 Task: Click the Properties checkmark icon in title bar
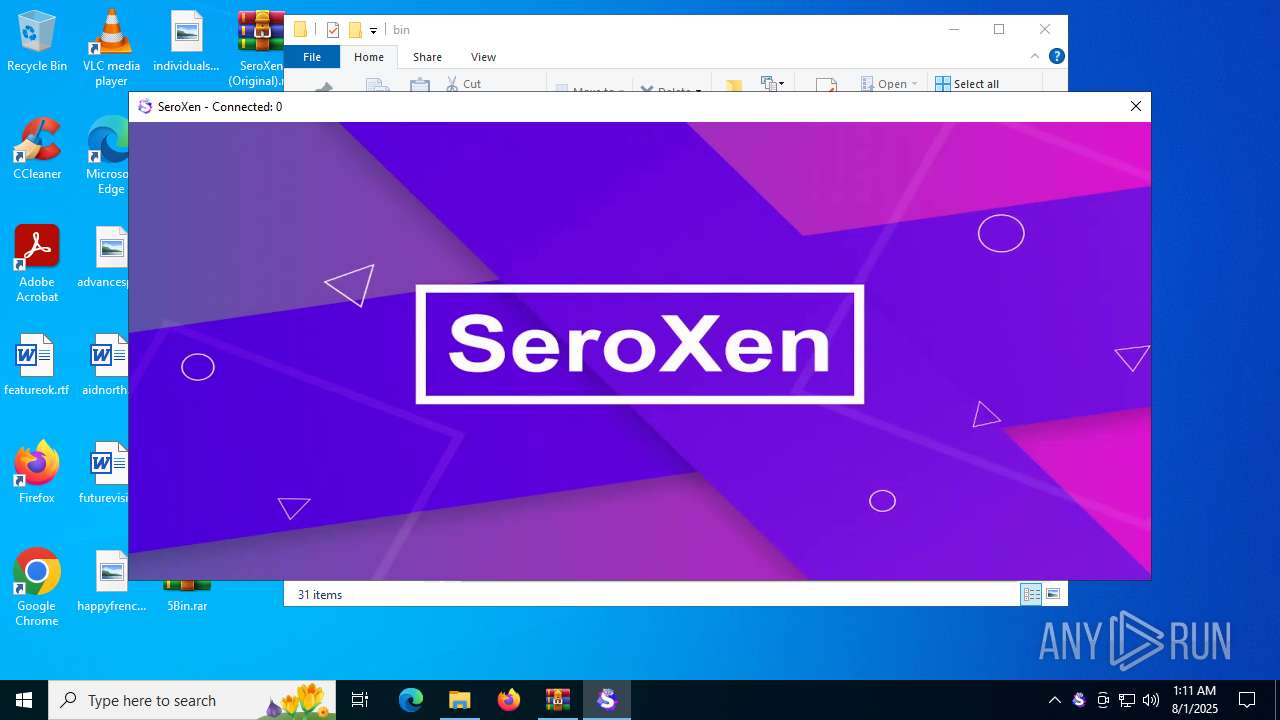tap(333, 30)
